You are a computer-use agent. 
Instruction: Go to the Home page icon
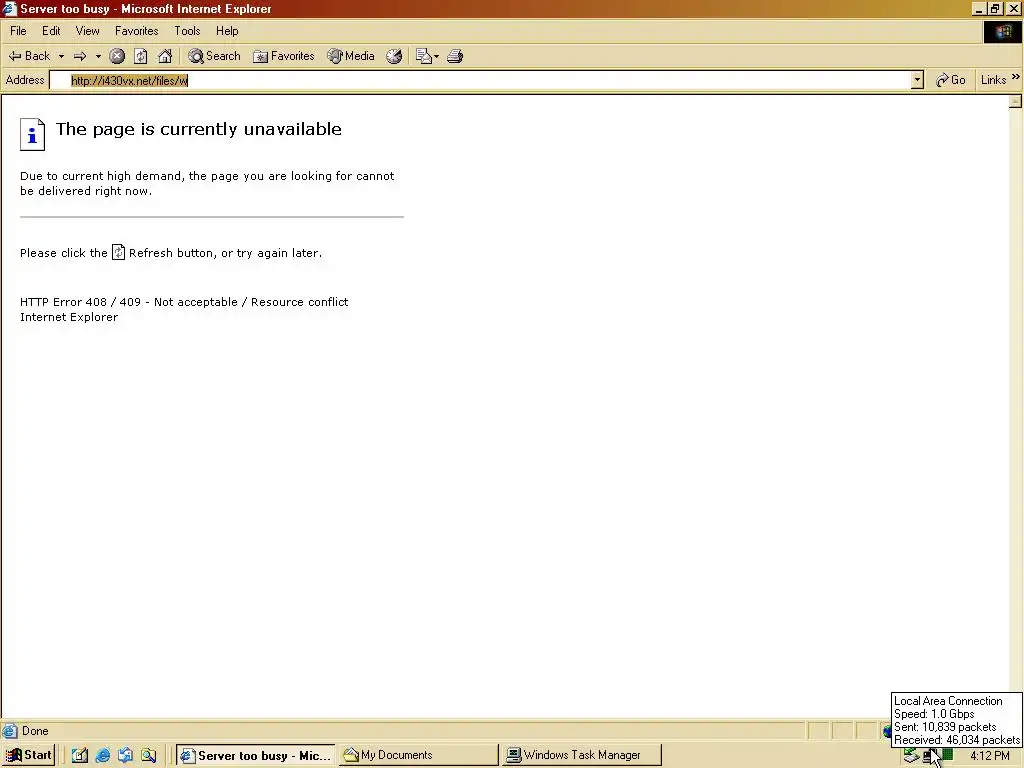[x=165, y=56]
